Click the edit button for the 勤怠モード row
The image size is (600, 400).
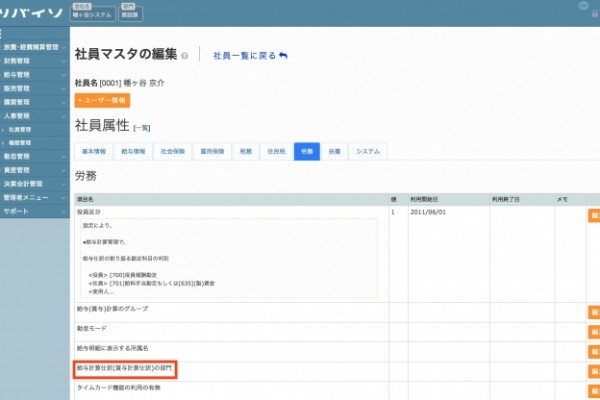click(594, 332)
